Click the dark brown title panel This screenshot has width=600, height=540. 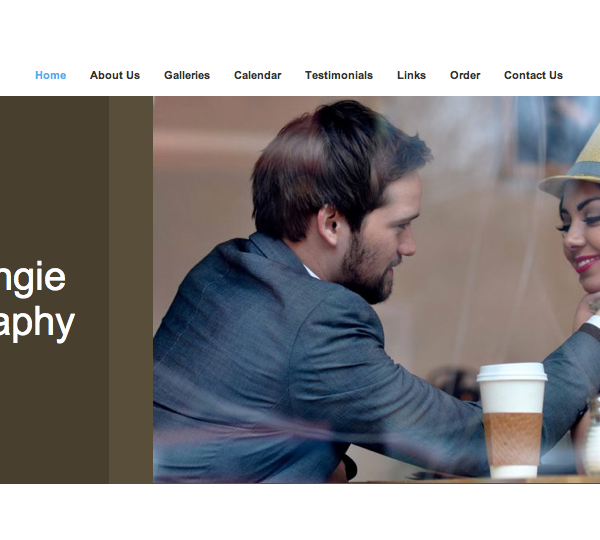(54, 290)
